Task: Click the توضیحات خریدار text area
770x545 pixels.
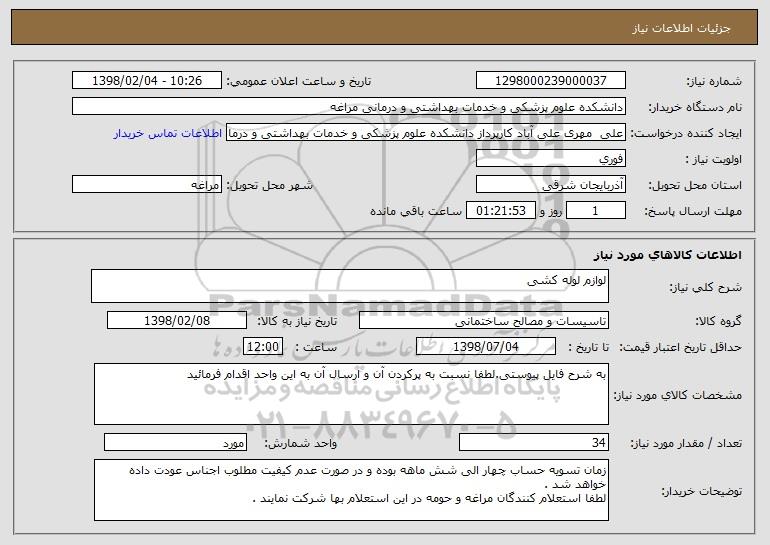Action: tap(351, 490)
